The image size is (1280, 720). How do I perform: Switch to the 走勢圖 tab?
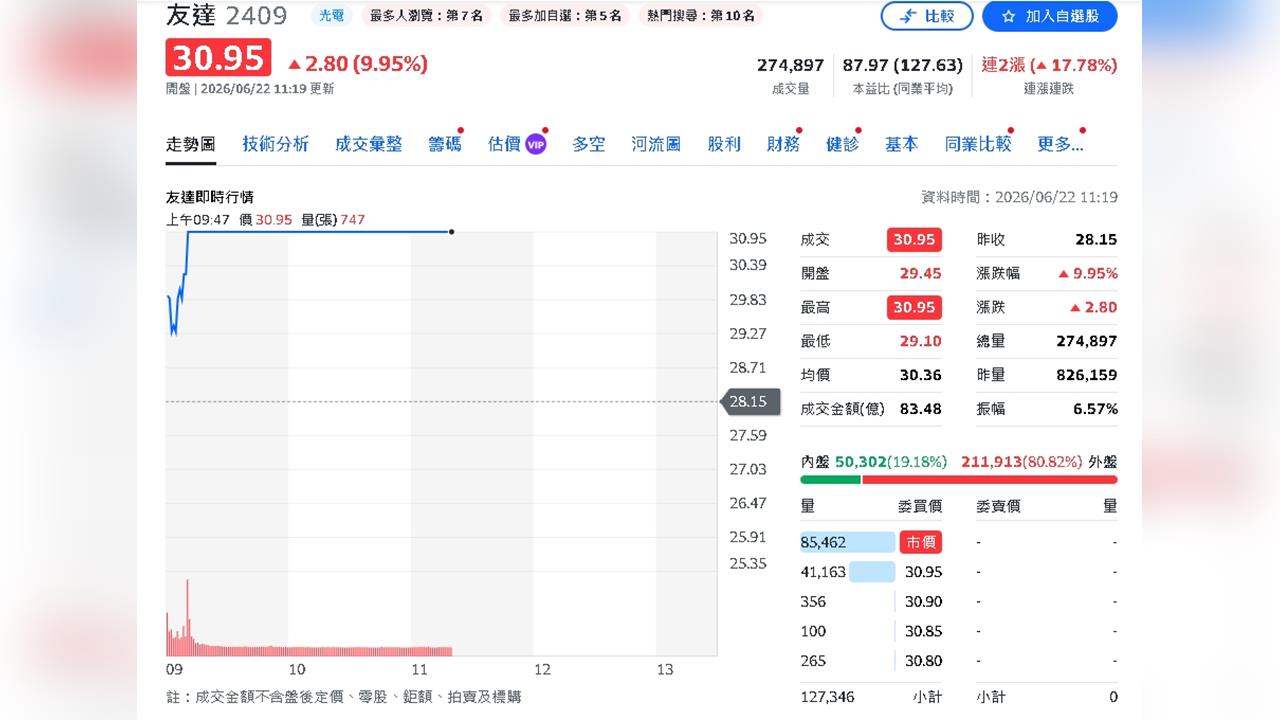click(190, 144)
